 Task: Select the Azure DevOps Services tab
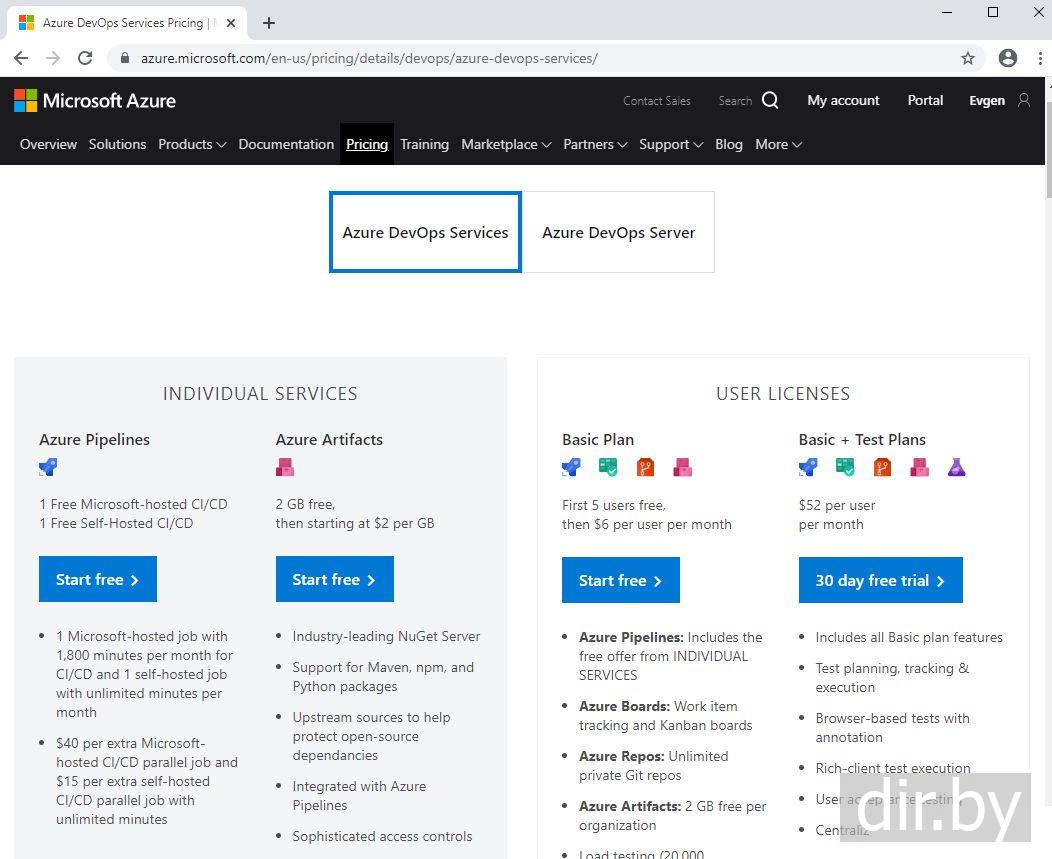[425, 232]
